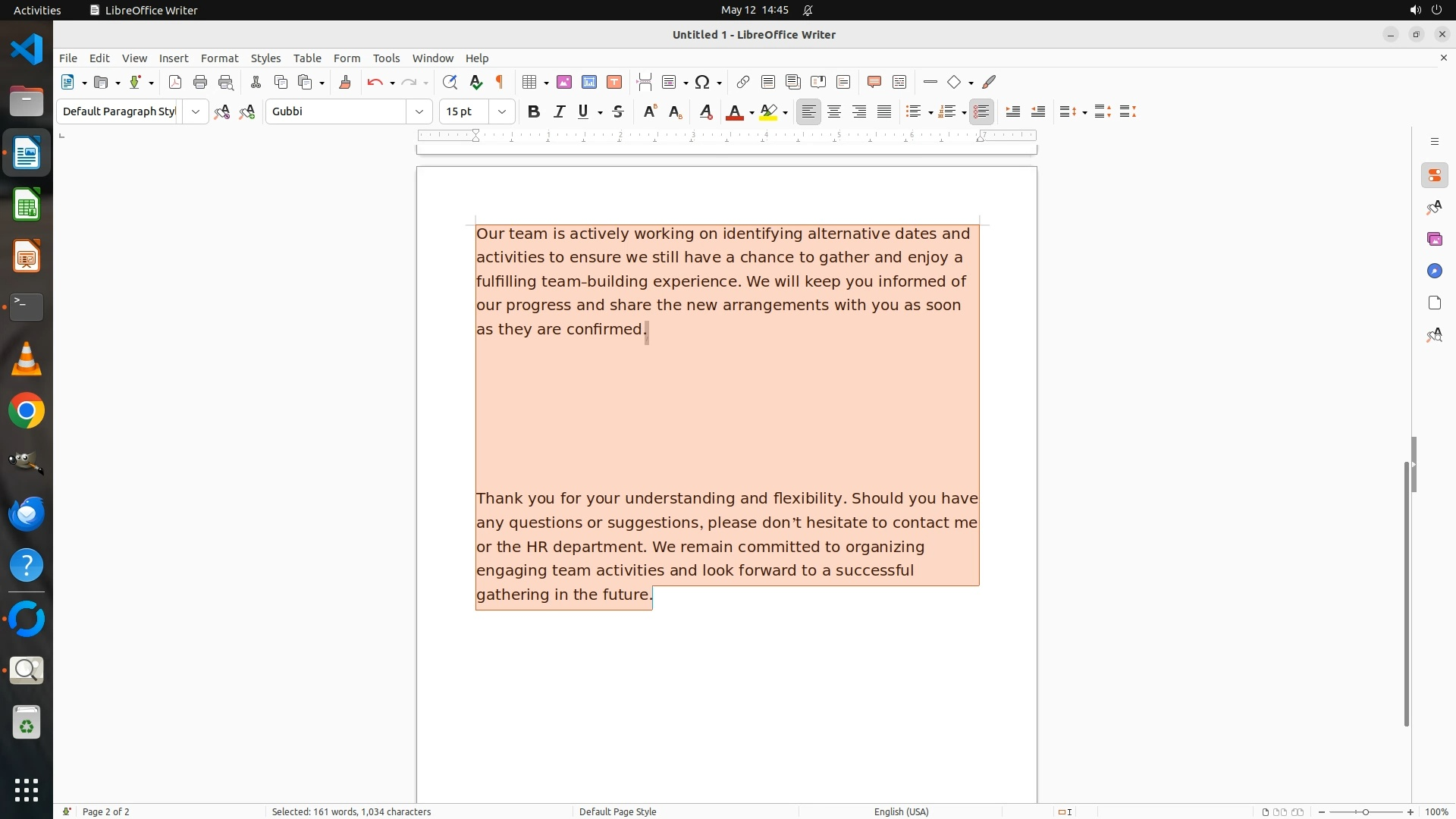
Task: Toggle Bold formatting
Action: pos(534,112)
